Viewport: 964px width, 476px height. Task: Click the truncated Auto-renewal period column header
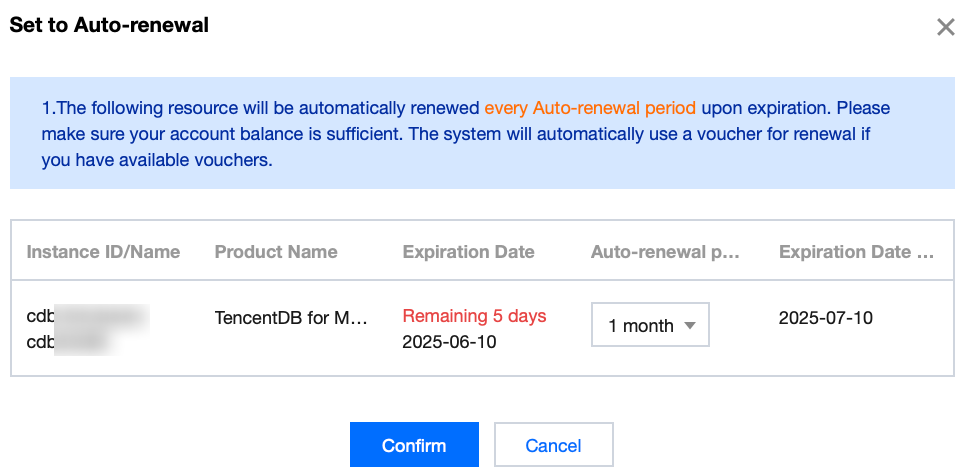coord(665,252)
